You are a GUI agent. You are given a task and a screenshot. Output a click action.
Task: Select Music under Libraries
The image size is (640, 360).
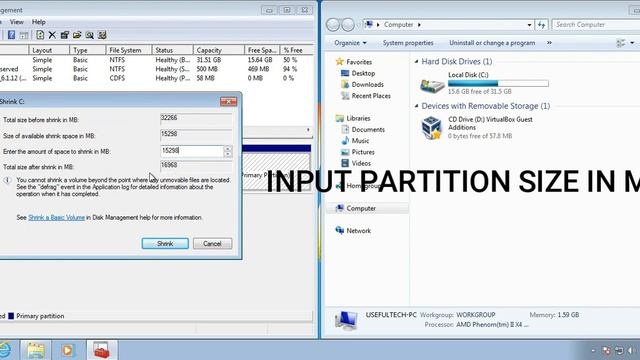tap(360, 141)
